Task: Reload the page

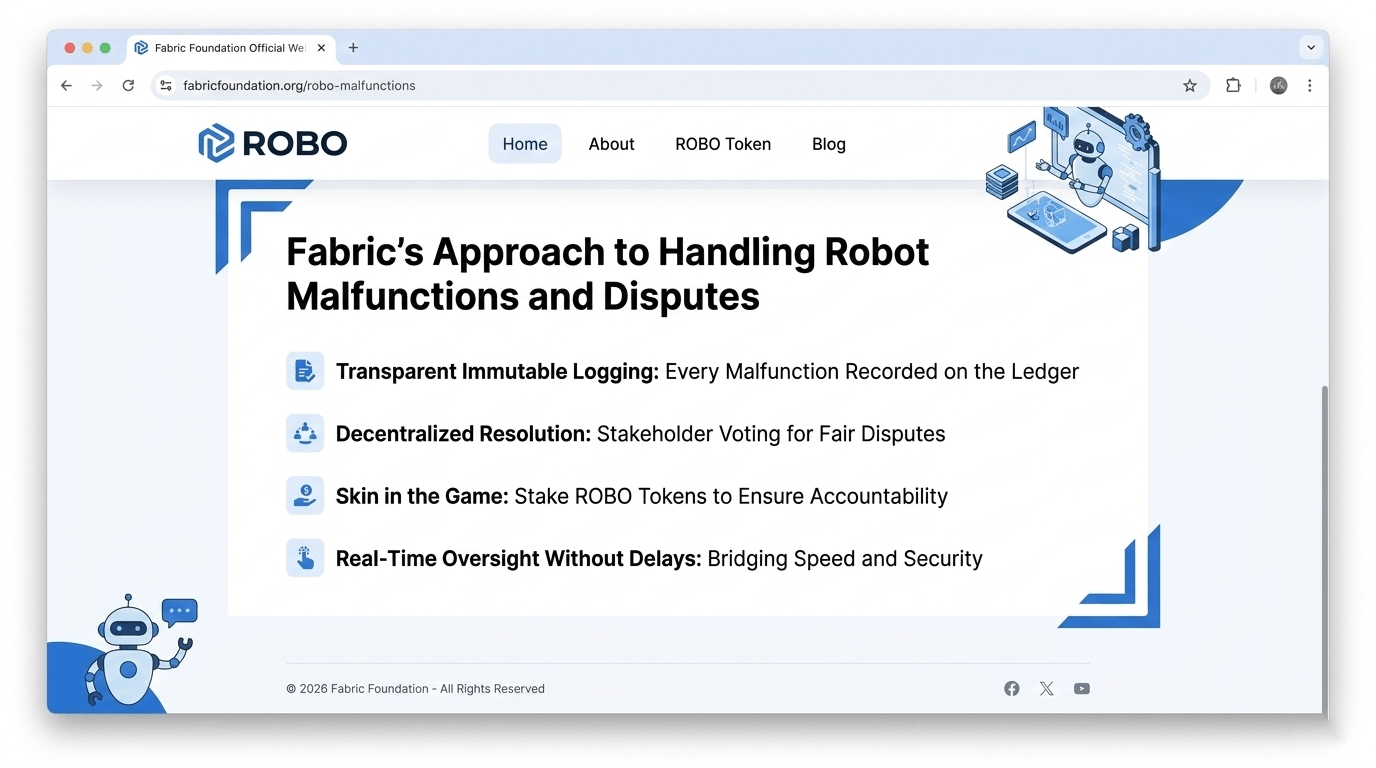Action: tap(128, 86)
